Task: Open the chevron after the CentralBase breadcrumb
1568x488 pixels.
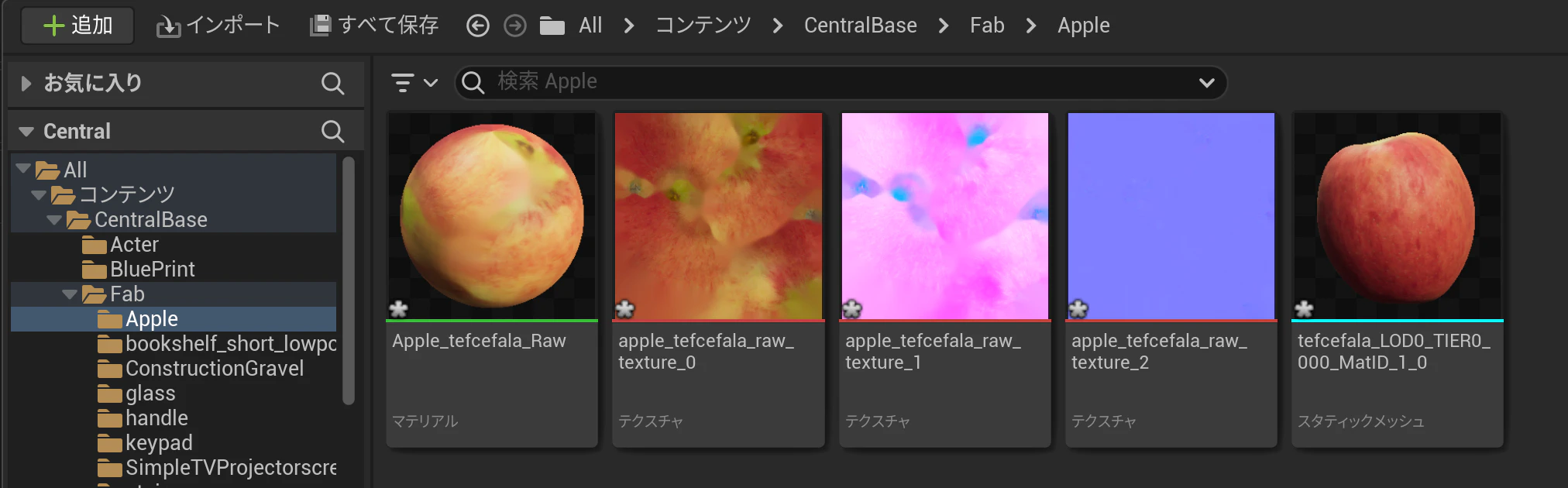Action: 944,26
